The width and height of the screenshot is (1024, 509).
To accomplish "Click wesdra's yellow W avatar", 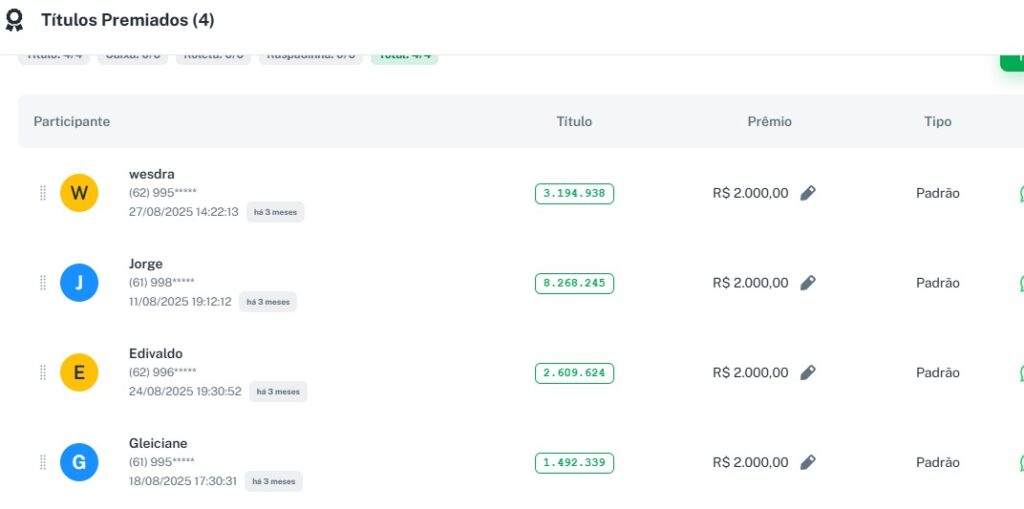I will click(79, 193).
